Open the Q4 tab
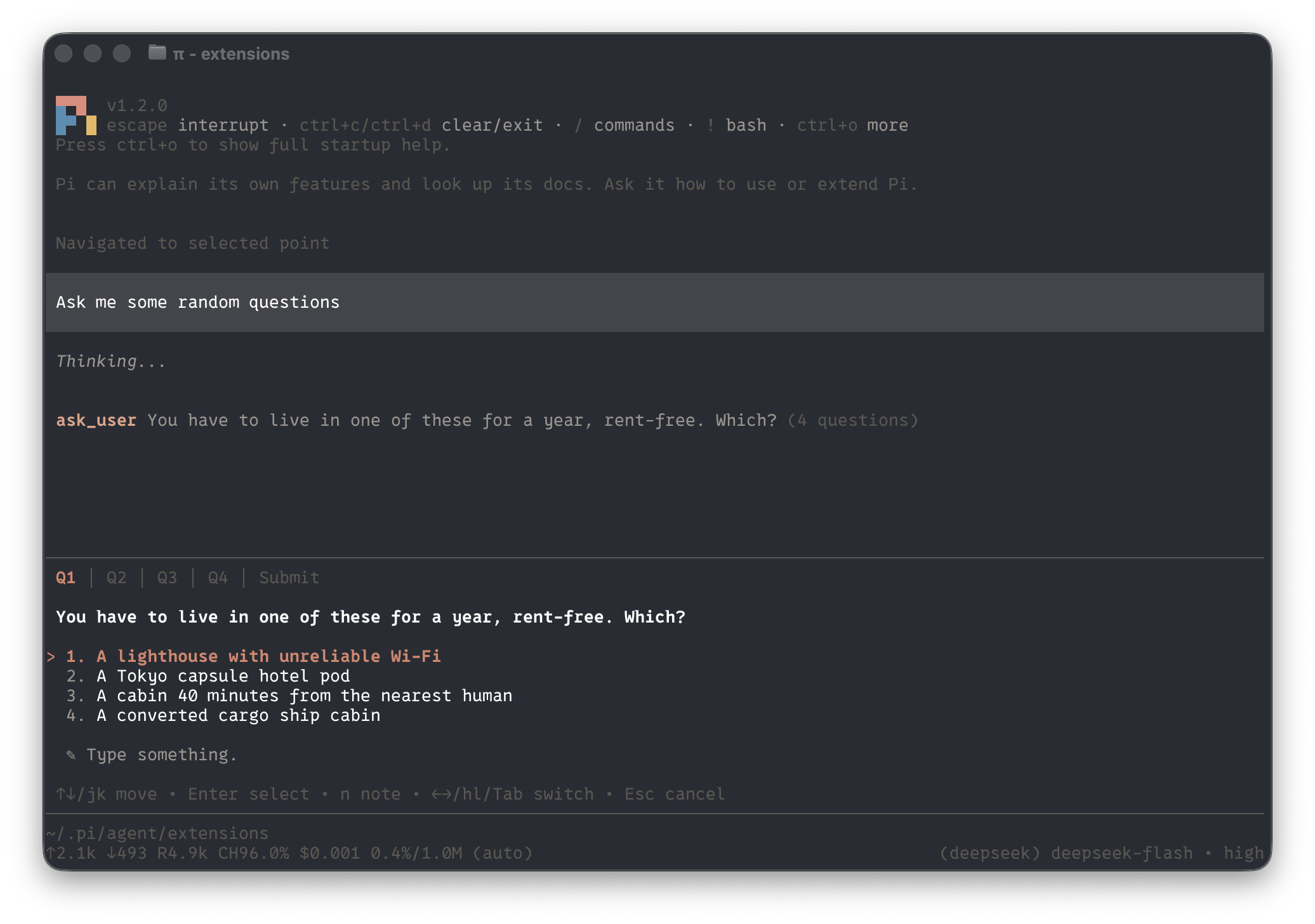1315x924 pixels. coord(218,577)
